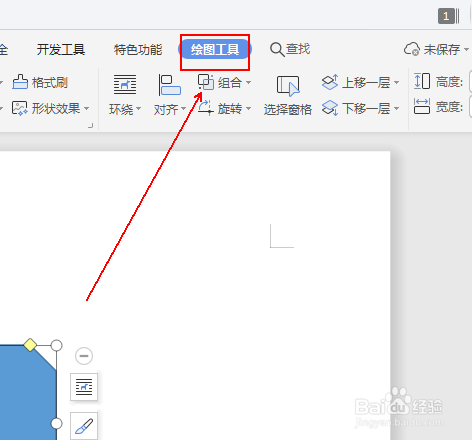472x440 pixels.
Task: Expand the 环绕 dropdown arrow
Action: pos(138,109)
